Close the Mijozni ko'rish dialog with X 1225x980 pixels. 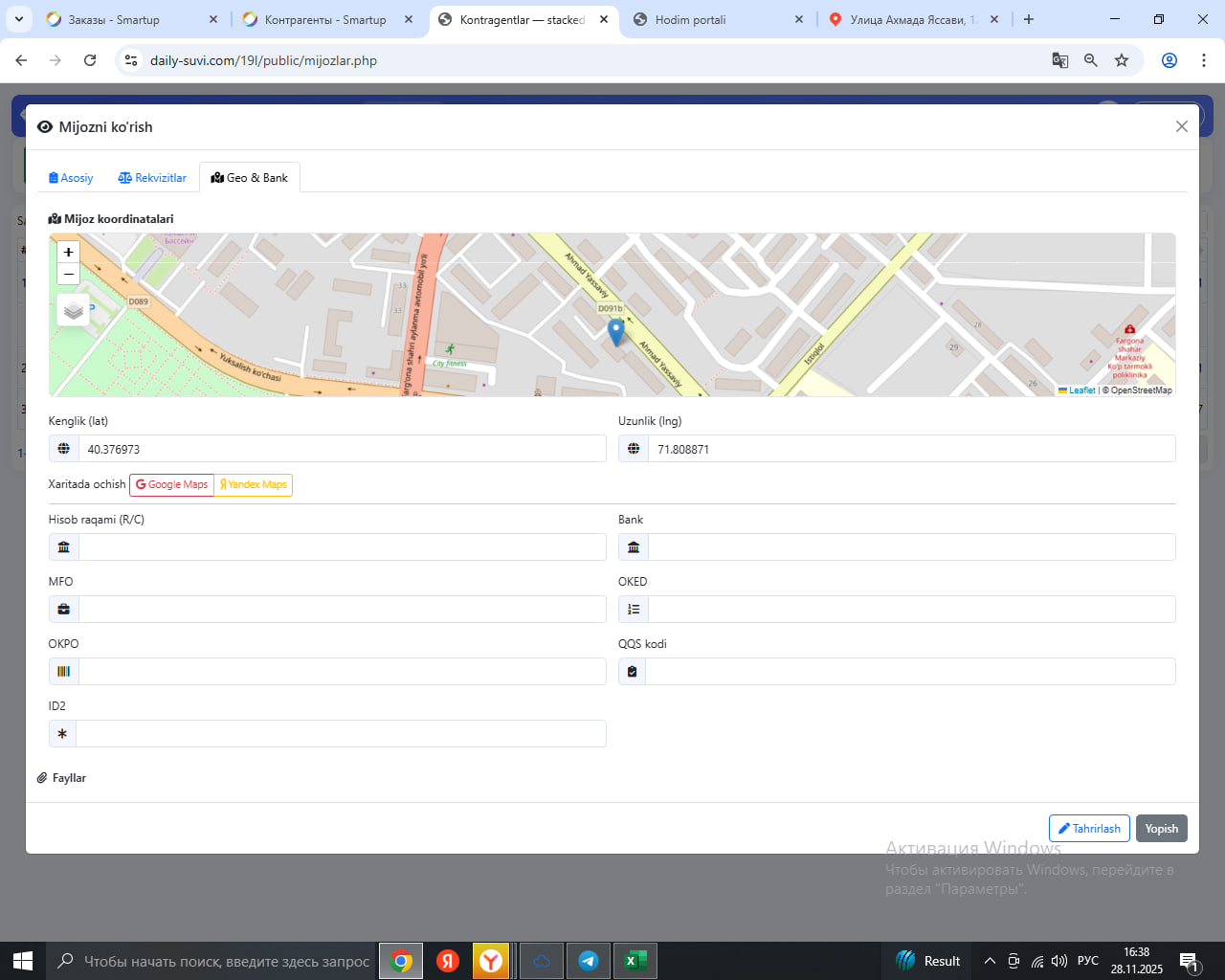tap(1181, 126)
